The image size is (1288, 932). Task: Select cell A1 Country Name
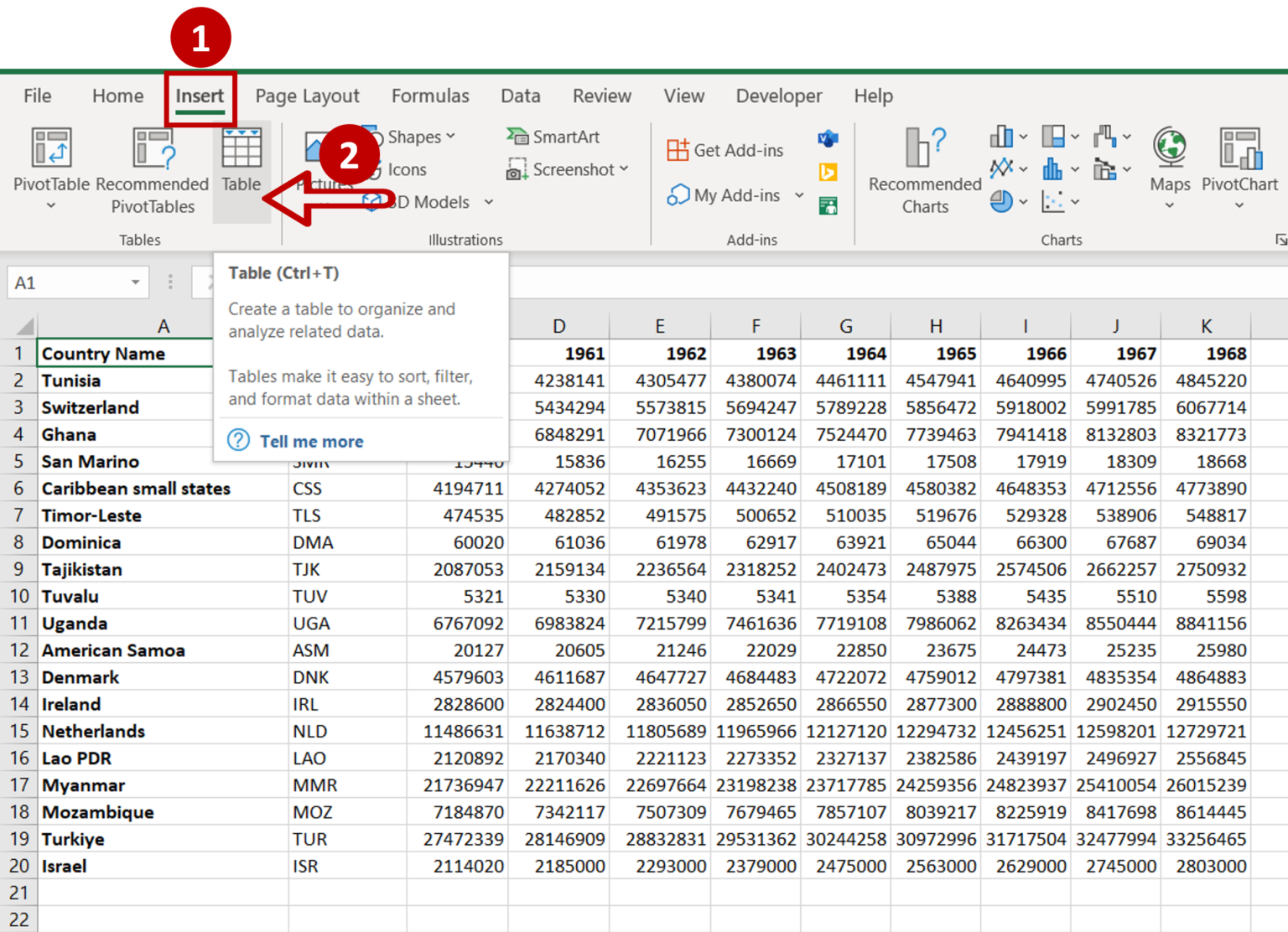[x=126, y=354]
